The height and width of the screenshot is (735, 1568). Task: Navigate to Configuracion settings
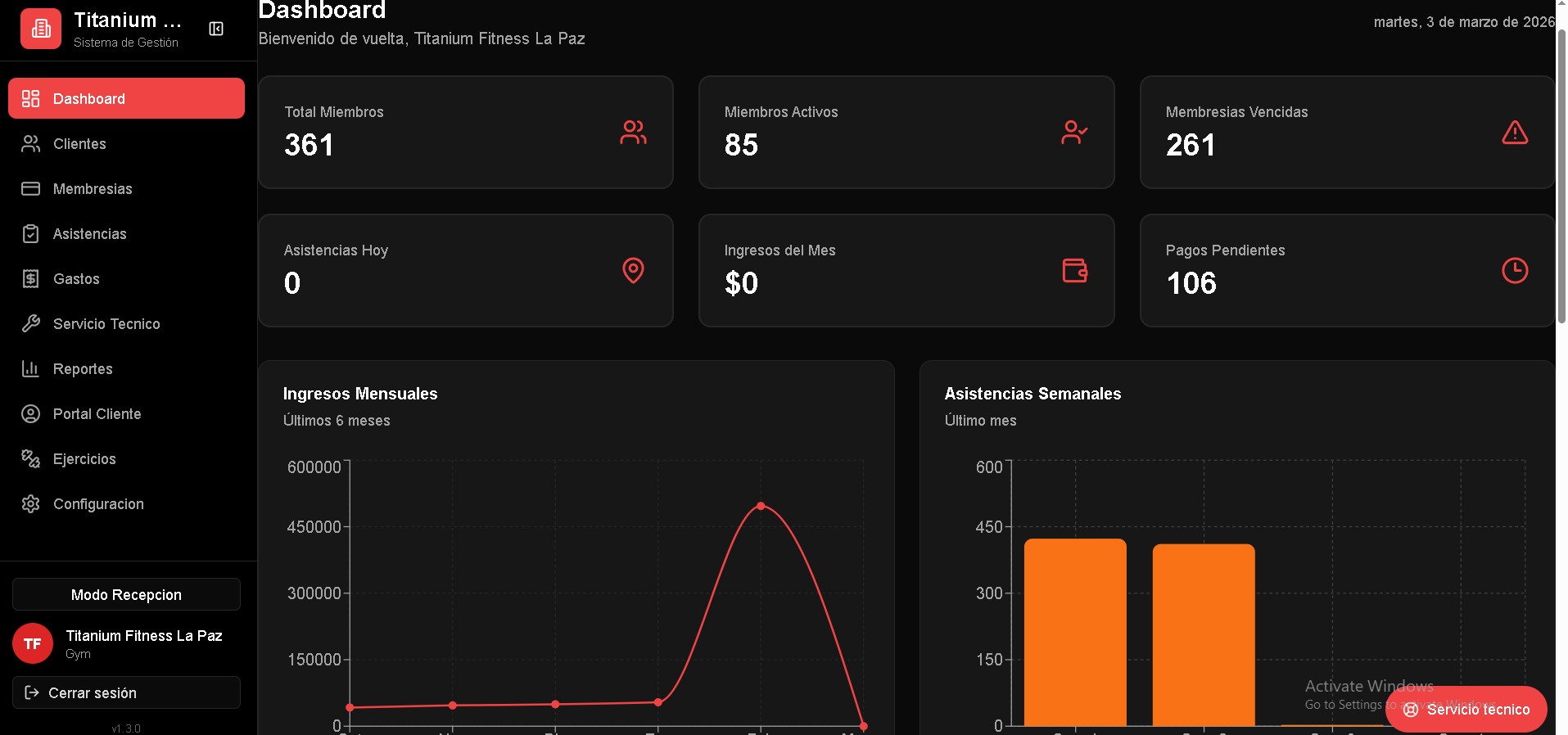coord(98,504)
